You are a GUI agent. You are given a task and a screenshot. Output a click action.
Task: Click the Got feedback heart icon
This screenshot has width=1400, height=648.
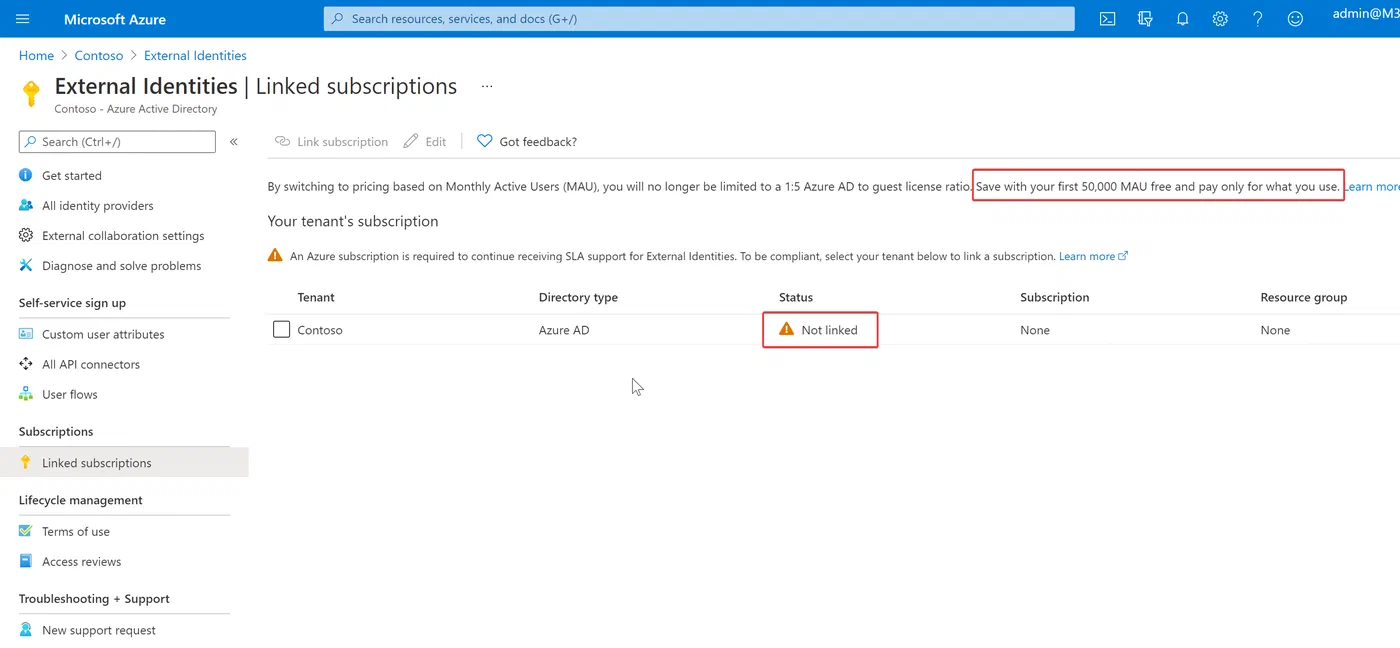(485, 142)
